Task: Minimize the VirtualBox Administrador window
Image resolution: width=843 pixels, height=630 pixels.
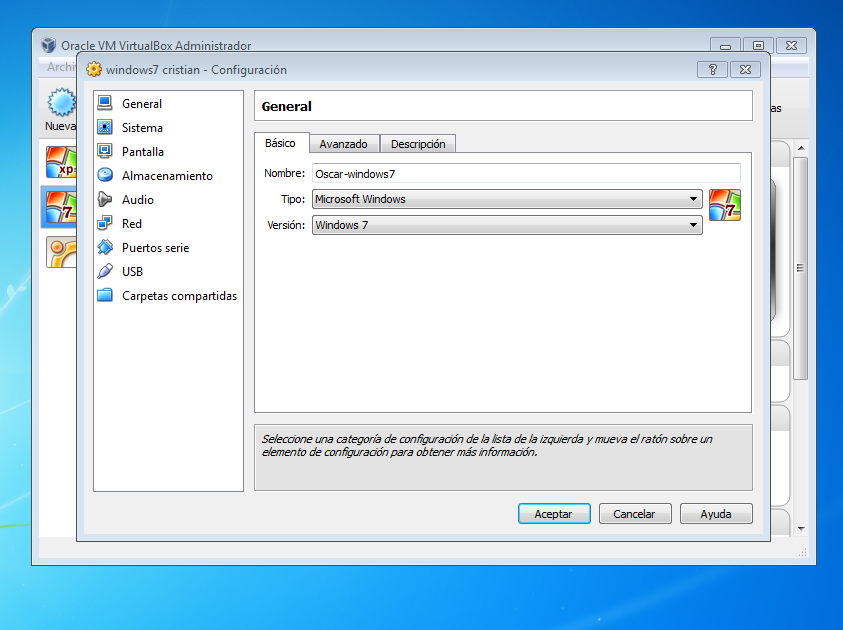Action: (725, 46)
